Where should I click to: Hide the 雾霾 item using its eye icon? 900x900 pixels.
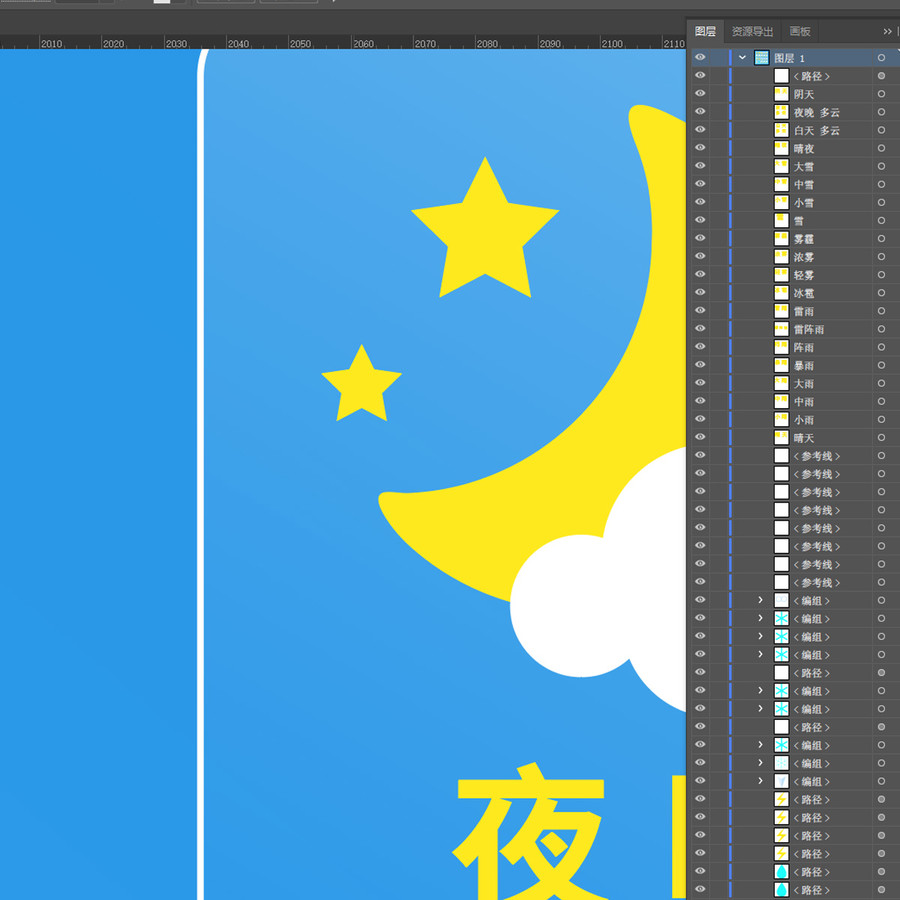tap(700, 238)
